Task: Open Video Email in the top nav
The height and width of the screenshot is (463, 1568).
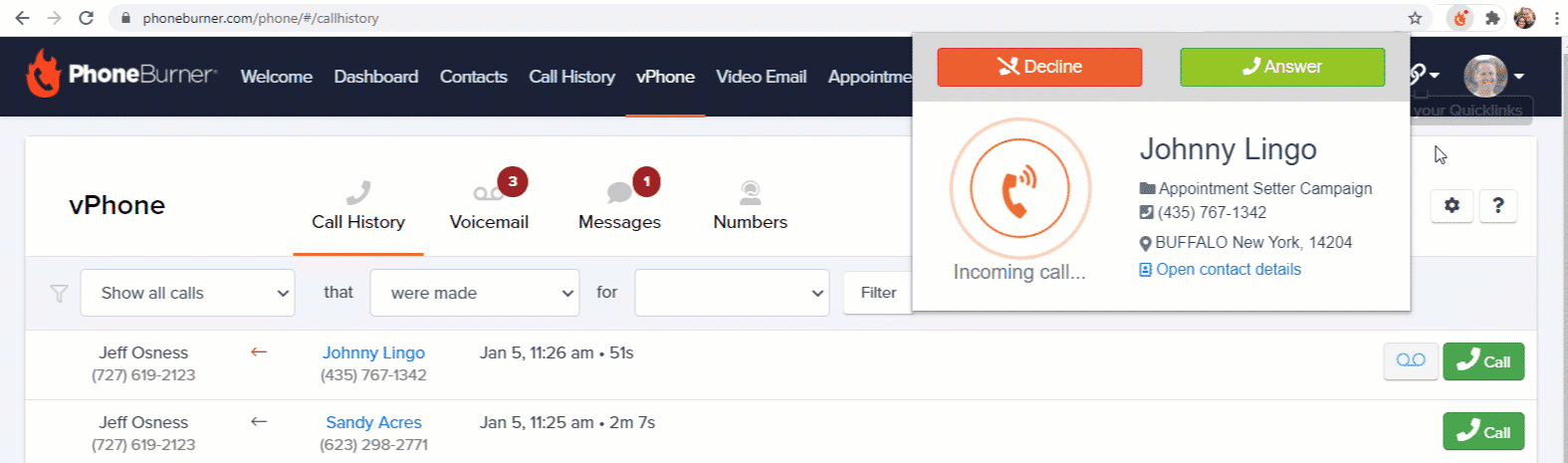Action: coord(762,77)
